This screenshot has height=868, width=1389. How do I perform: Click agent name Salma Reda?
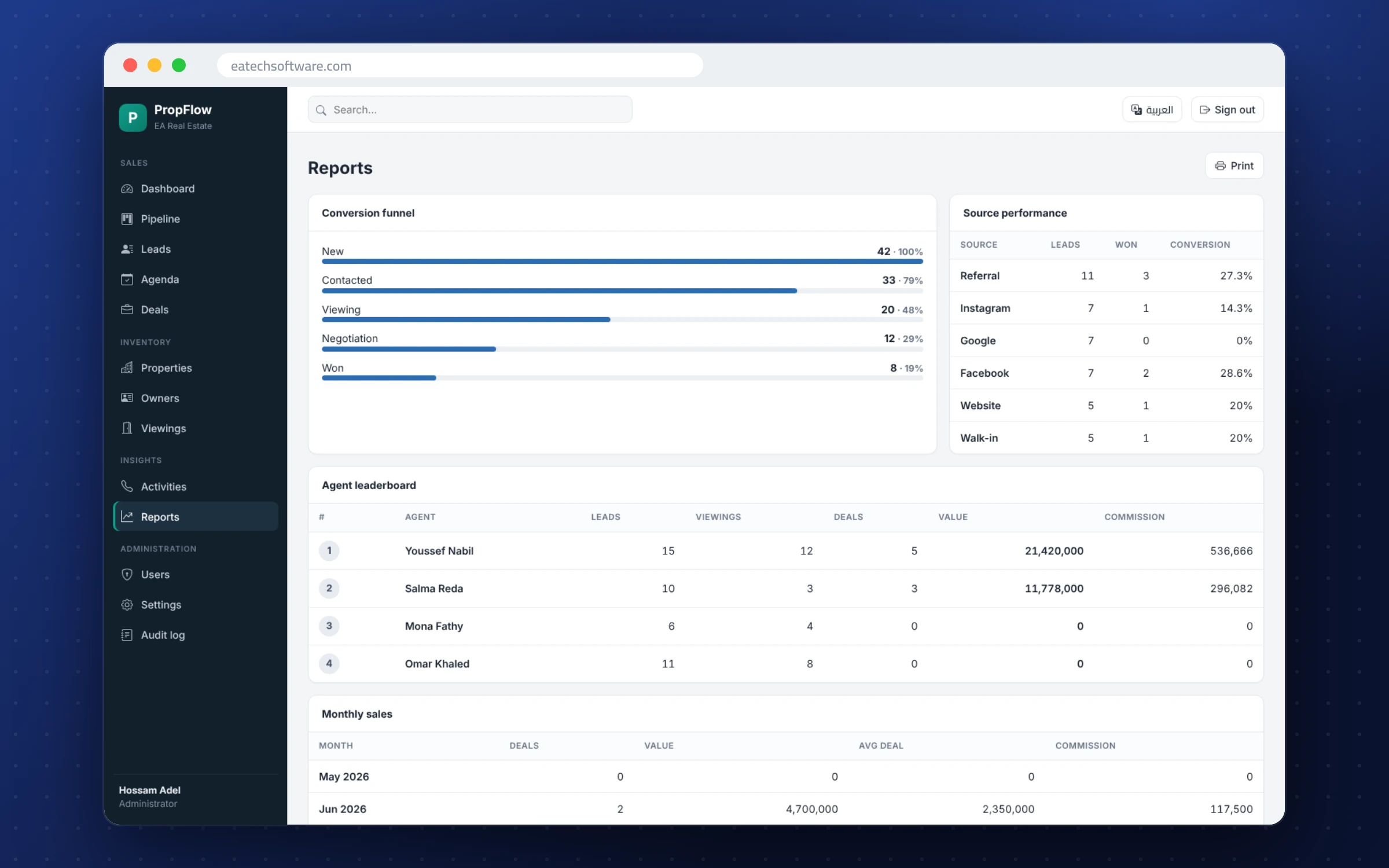pyautogui.click(x=434, y=589)
